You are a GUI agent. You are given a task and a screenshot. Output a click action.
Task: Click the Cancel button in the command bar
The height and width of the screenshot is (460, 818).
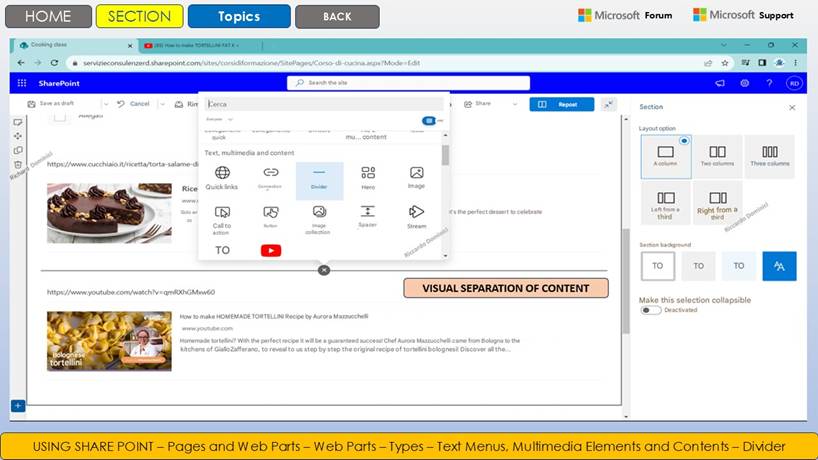[134, 104]
